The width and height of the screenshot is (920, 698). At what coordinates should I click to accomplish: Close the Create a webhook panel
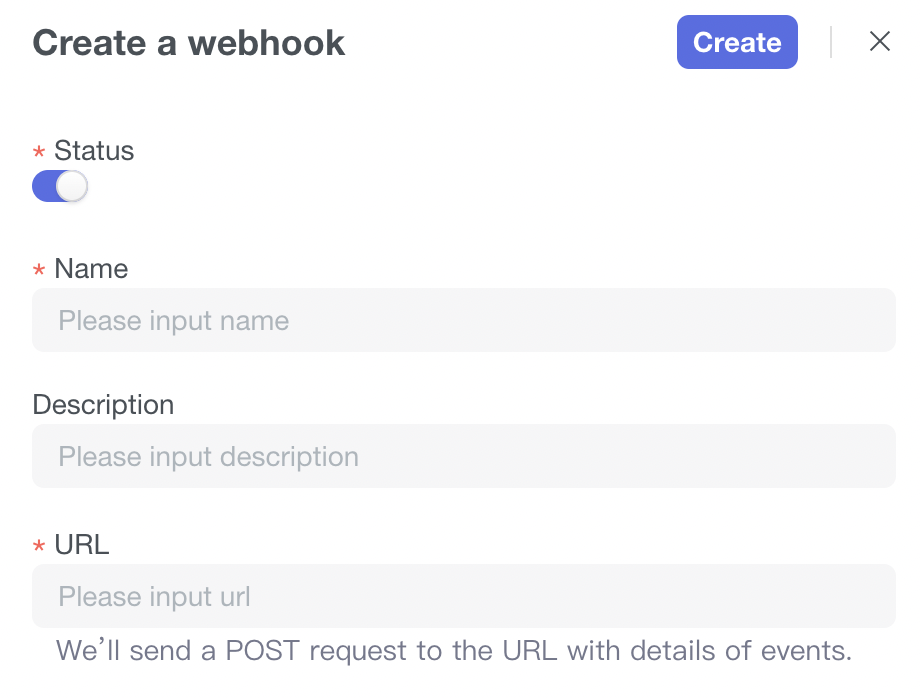(x=879, y=41)
